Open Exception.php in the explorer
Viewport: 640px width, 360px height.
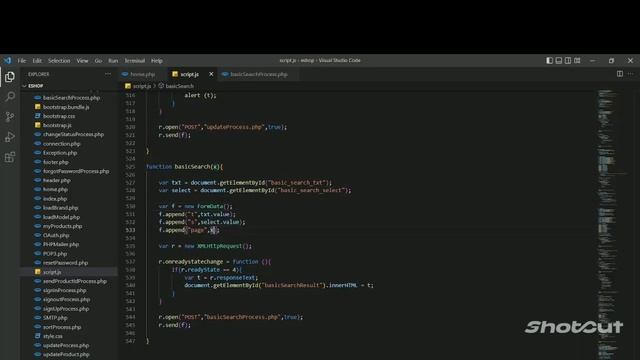[x=60, y=153]
